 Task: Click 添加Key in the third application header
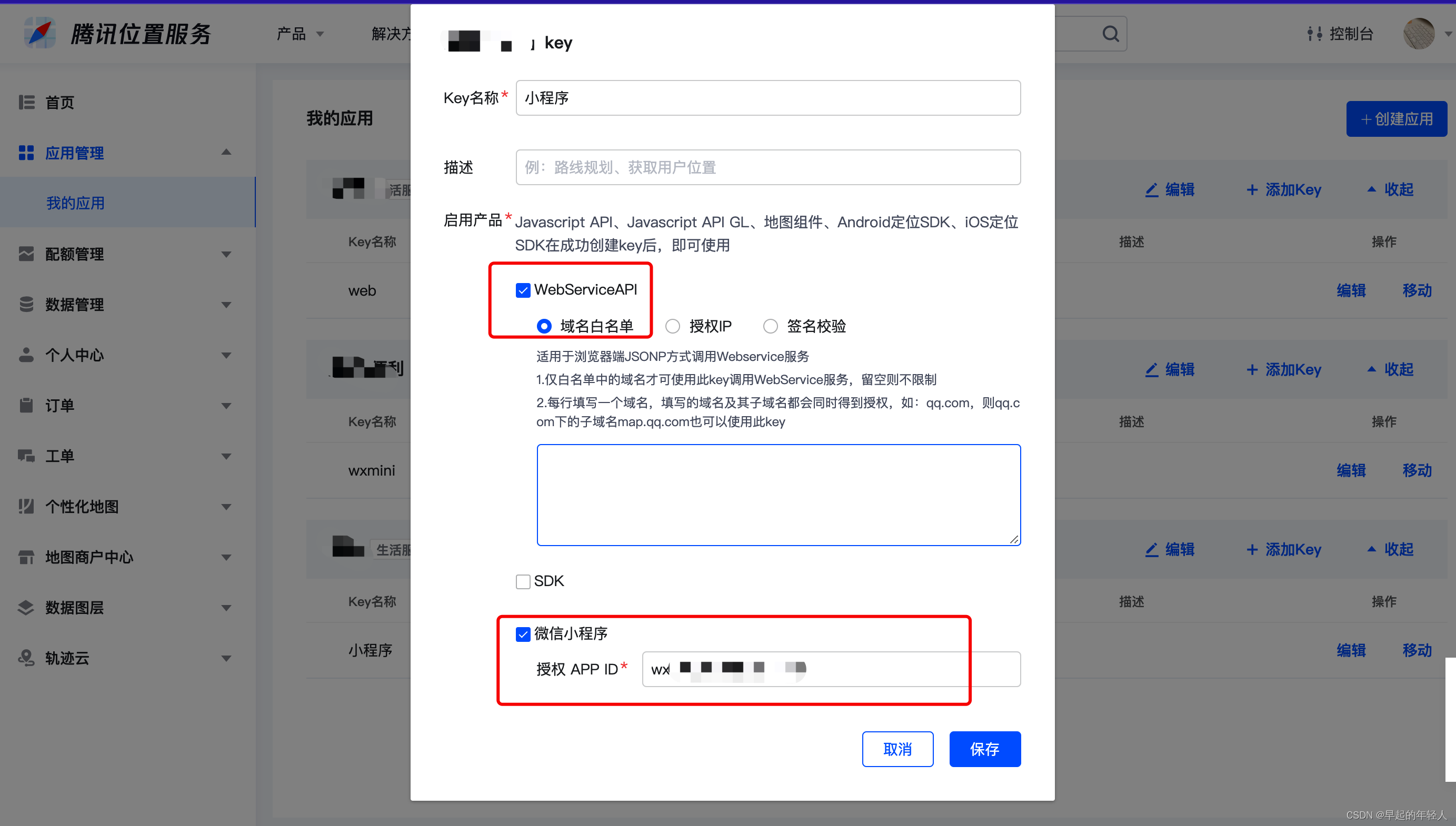pyautogui.click(x=1283, y=549)
